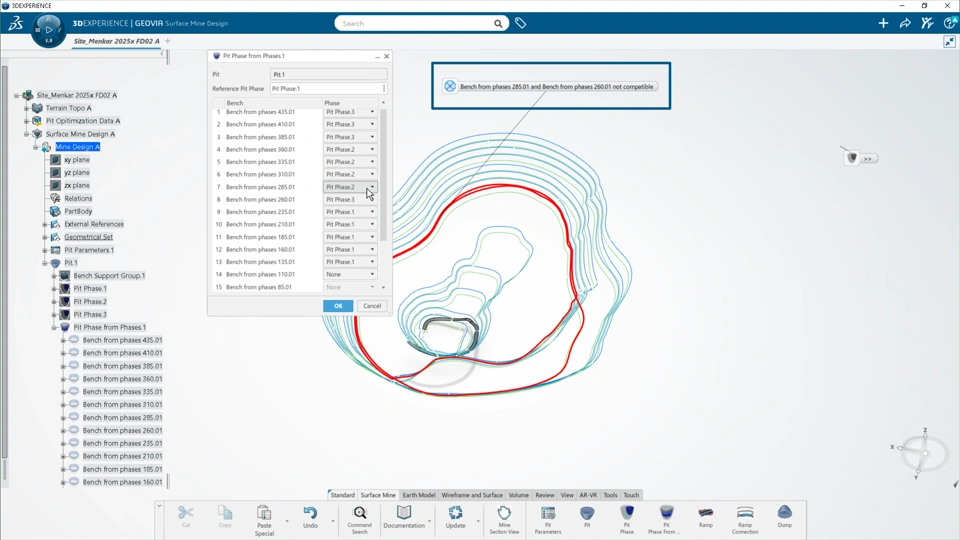Viewport: 960px width, 540px height.
Task: Click the search magnifier icon
Action: pyautogui.click(x=498, y=23)
